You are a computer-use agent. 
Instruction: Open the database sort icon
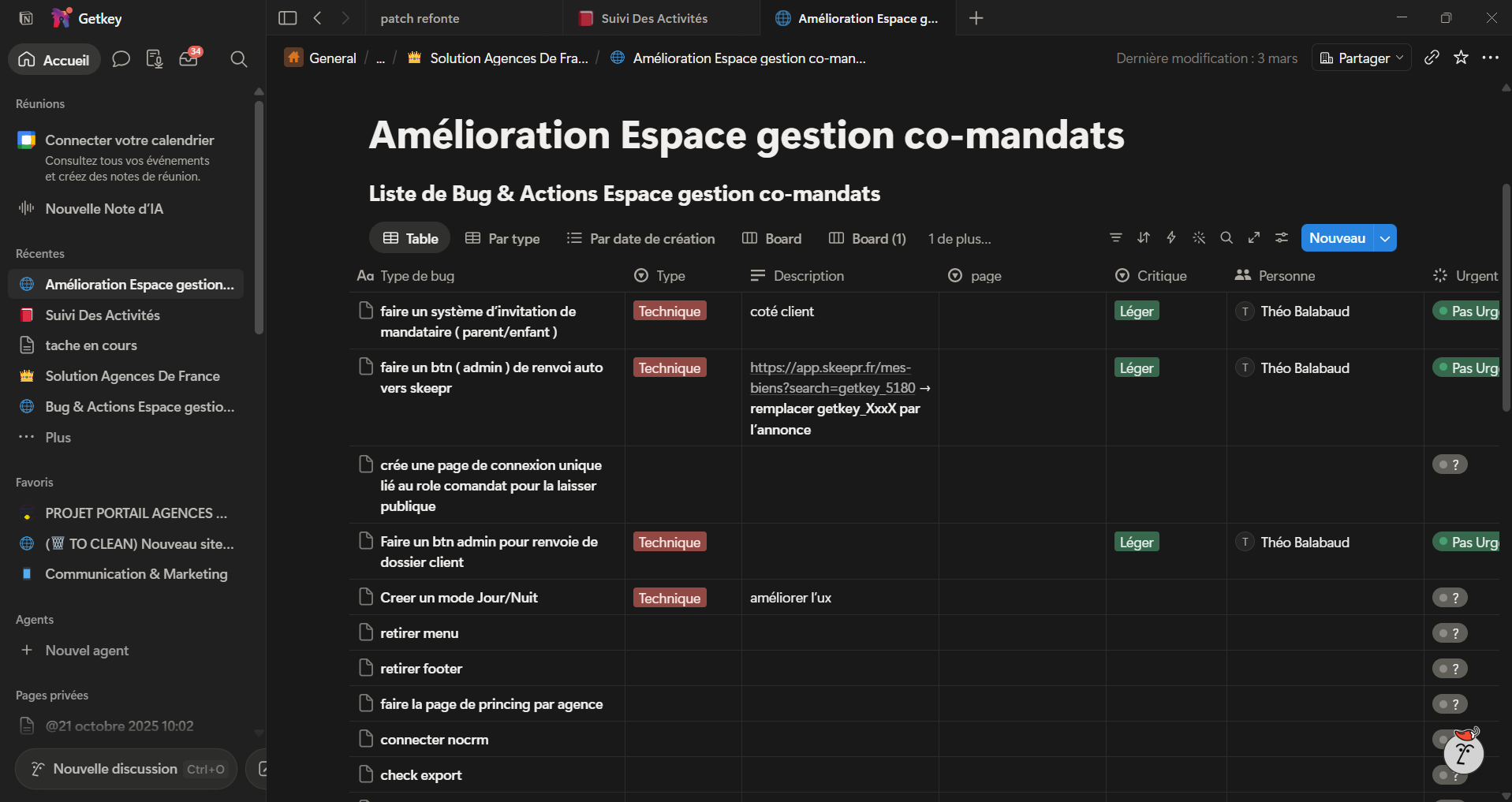point(1144,237)
